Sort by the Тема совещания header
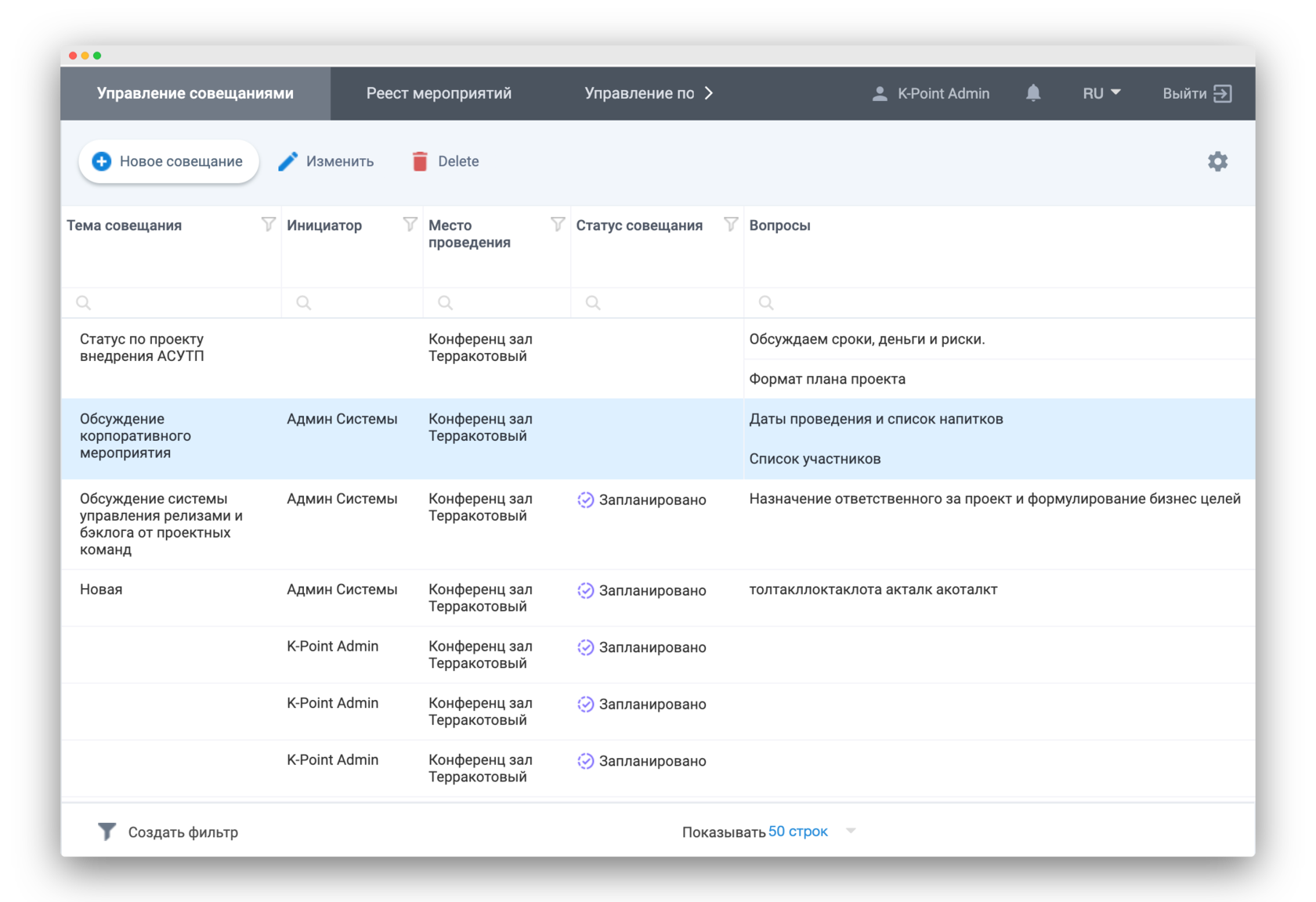This screenshot has height=902, width=1316. 124,225
